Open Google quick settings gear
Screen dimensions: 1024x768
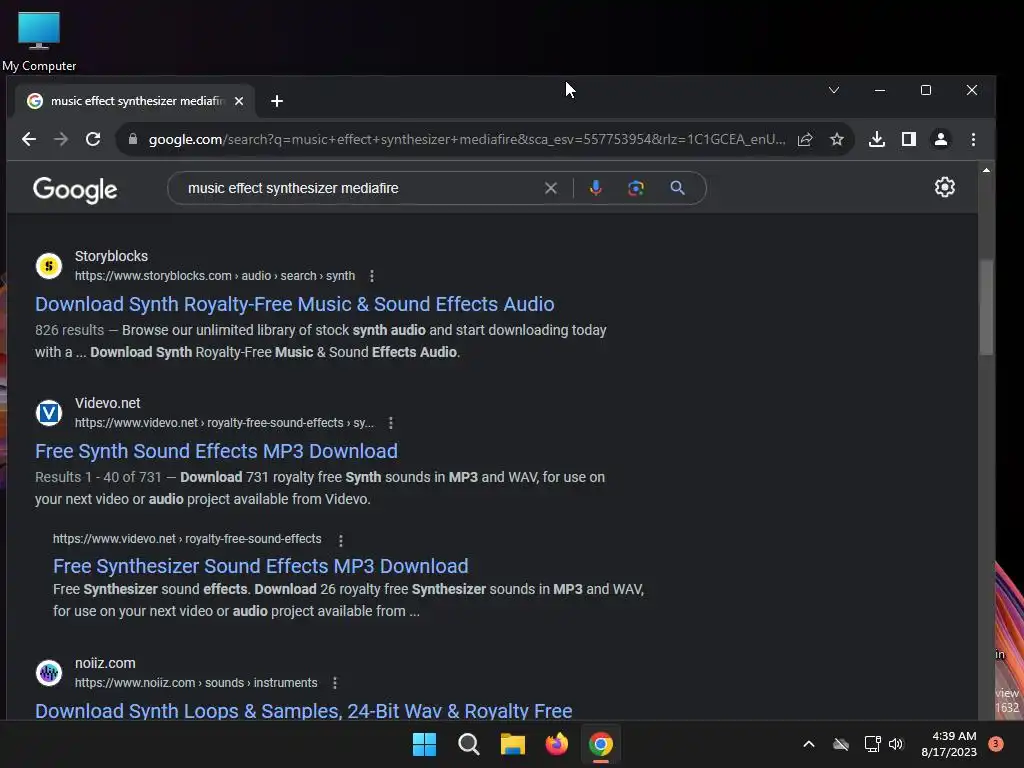point(944,187)
